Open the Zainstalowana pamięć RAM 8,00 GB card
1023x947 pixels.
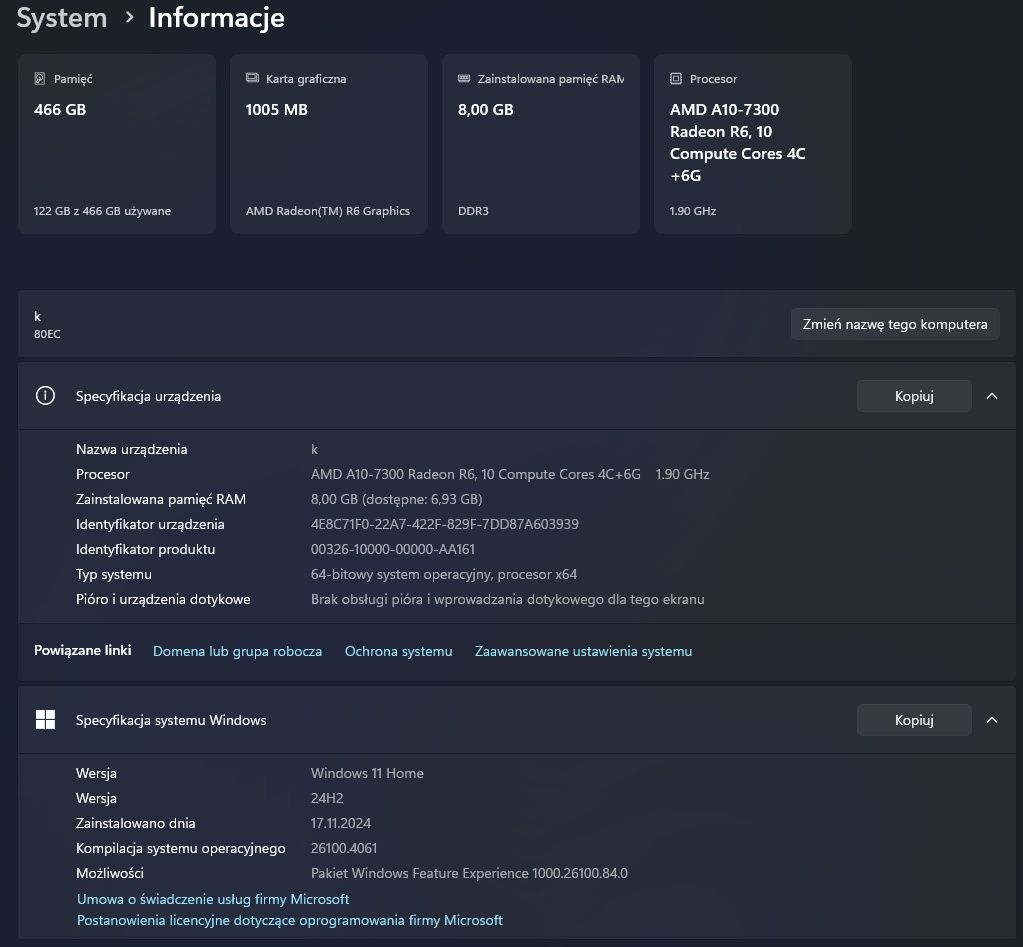coord(541,143)
